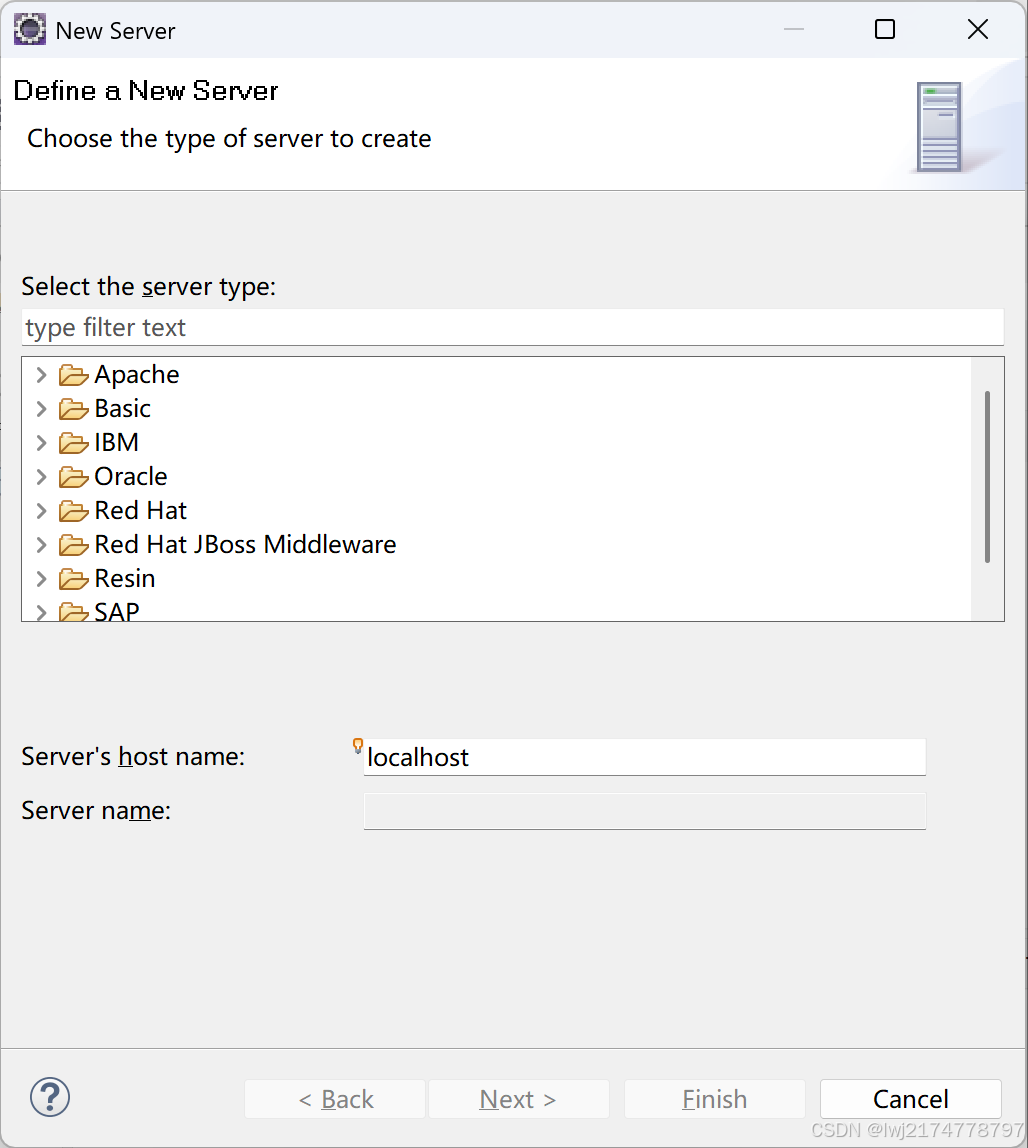Expand the Oracle server category

(42, 477)
